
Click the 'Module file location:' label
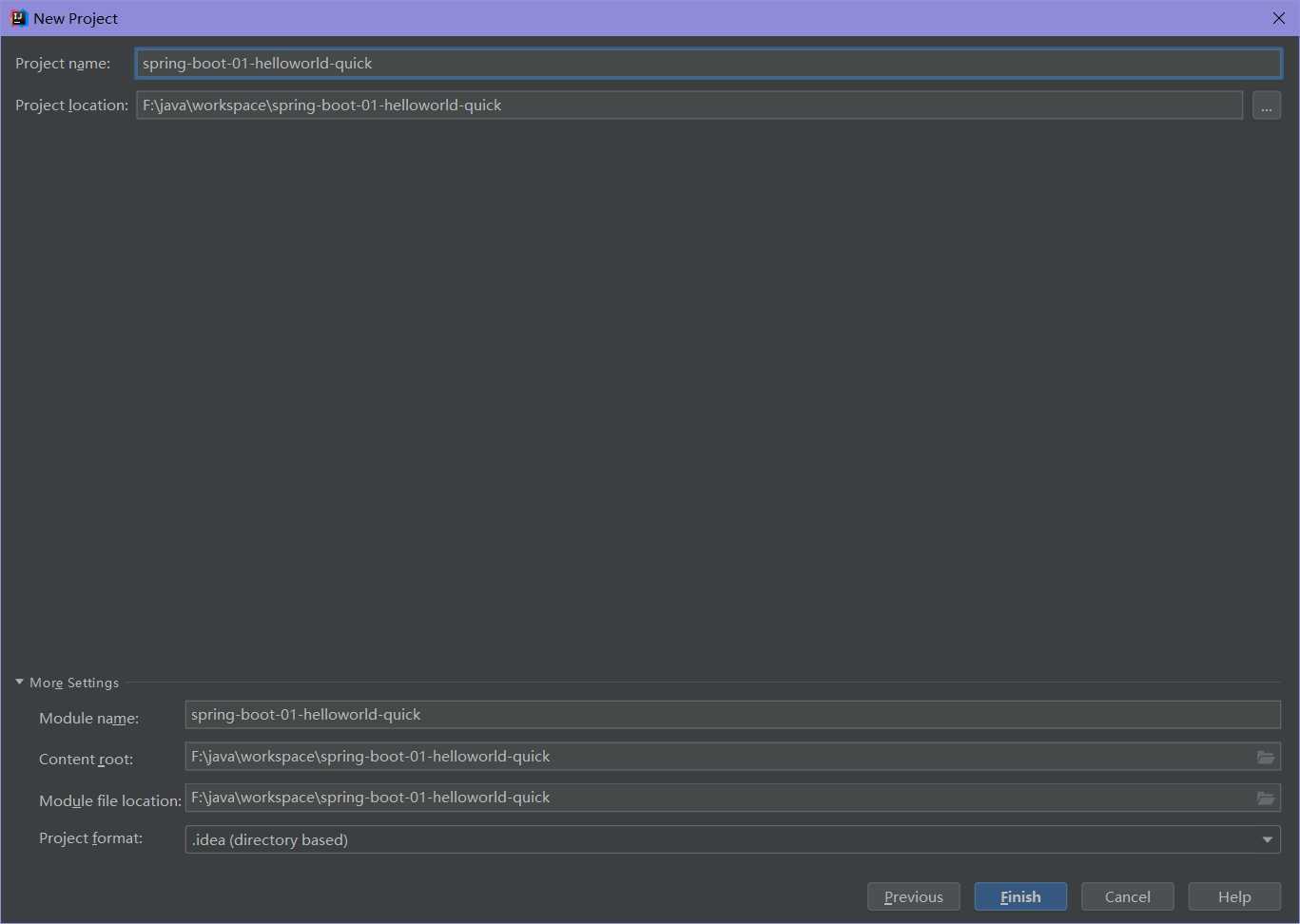click(110, 801)
